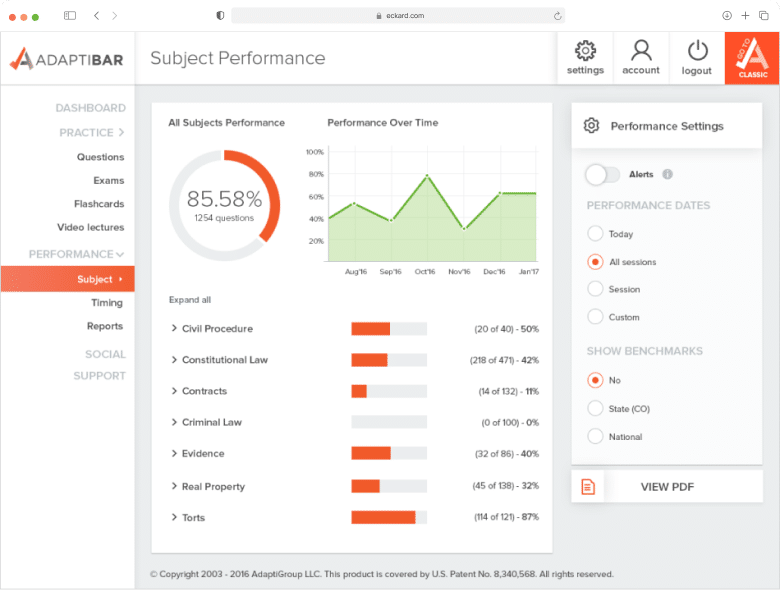780x590 pixels.
Task: Go back with browser back arrow
Action: click(97, 15)
